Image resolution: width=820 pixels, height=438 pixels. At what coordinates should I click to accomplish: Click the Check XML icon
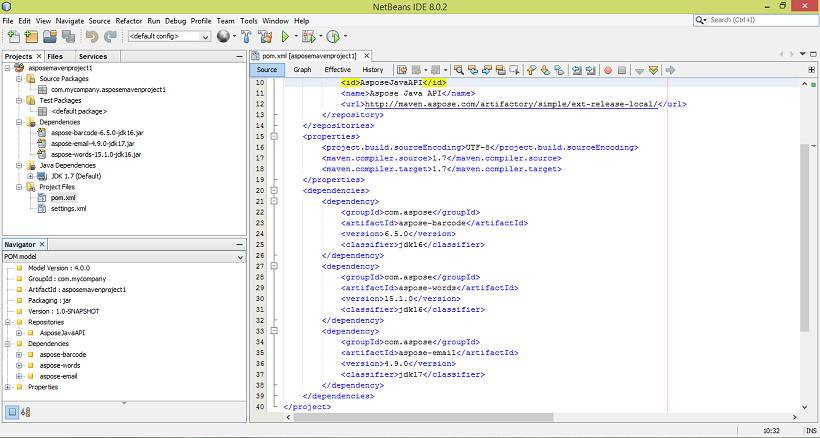click(x=639, y=70)
